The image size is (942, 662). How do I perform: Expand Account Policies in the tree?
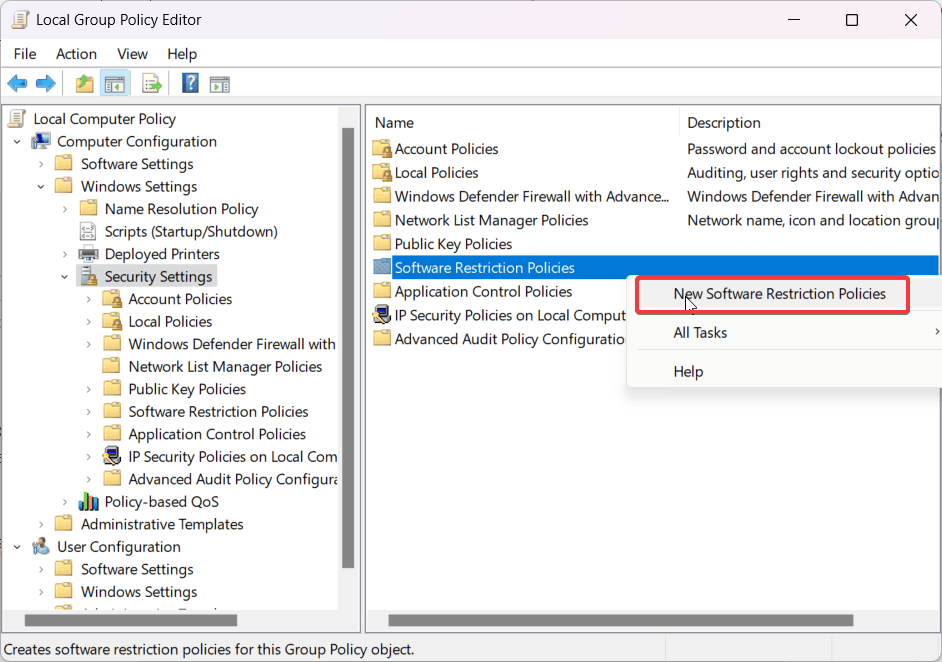[89, 299]
